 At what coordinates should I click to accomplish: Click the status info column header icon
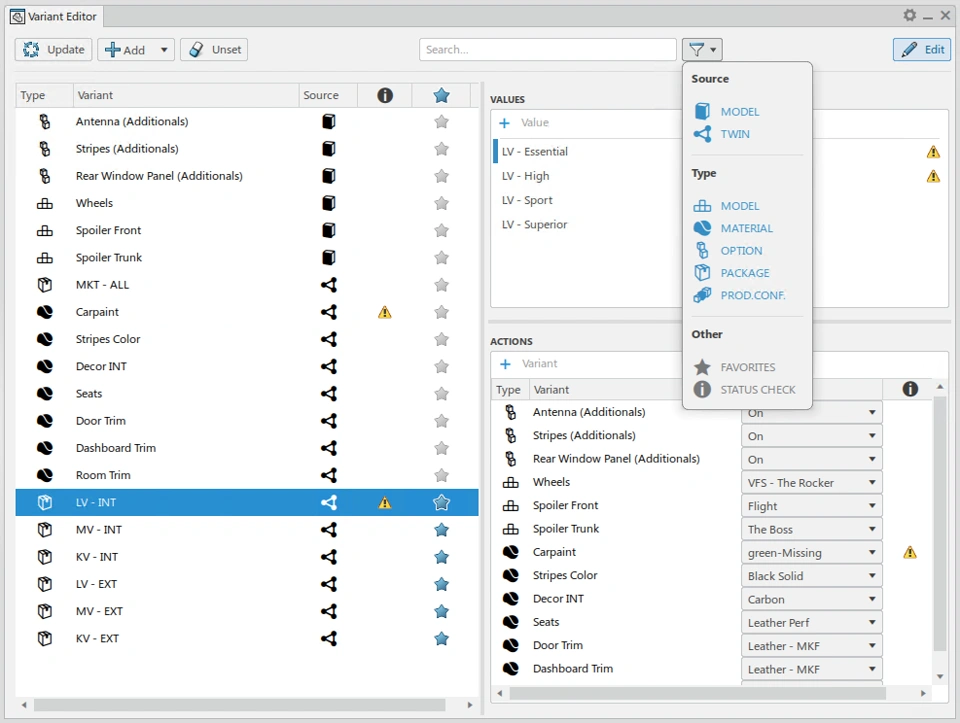pyautogui.click(x=385, y=96)
